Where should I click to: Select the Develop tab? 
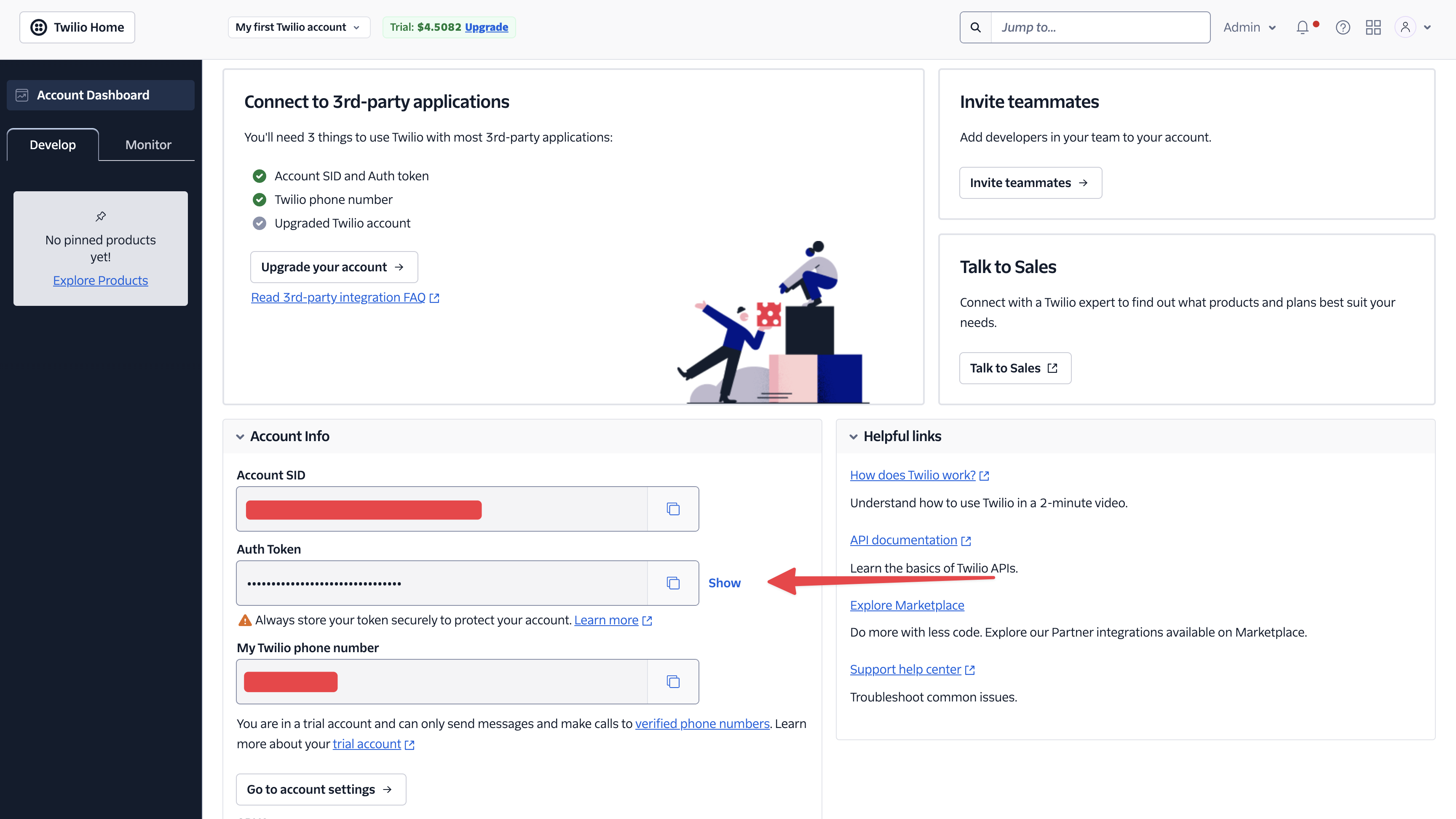click(52, 144)
